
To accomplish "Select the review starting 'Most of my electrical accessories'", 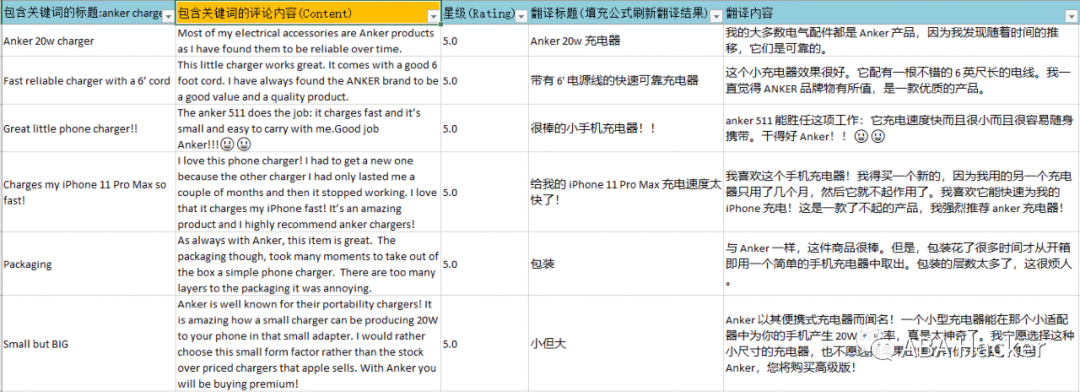I will (x=308, y=41).
